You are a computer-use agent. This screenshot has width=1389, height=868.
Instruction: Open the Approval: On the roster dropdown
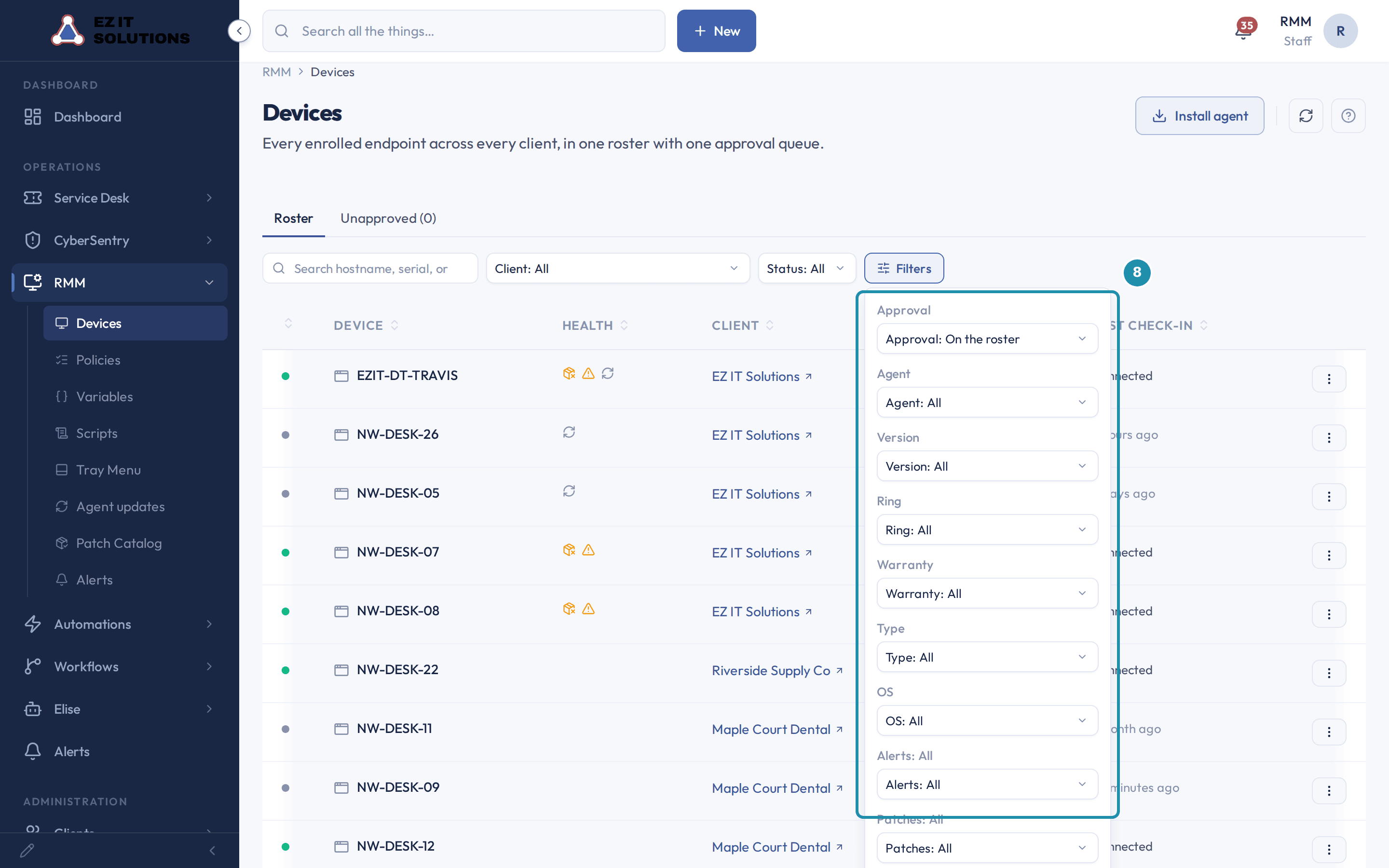(987, 339)
